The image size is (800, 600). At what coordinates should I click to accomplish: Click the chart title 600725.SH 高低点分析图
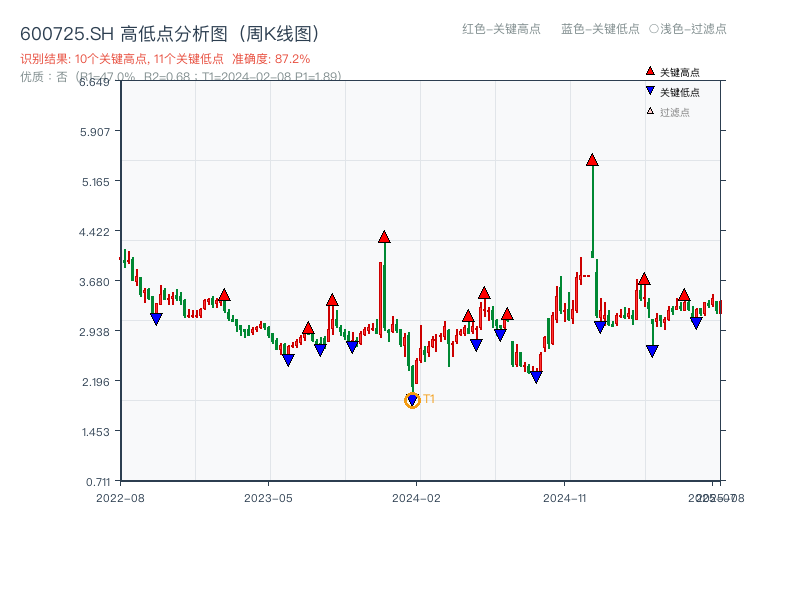pos(170,34)
